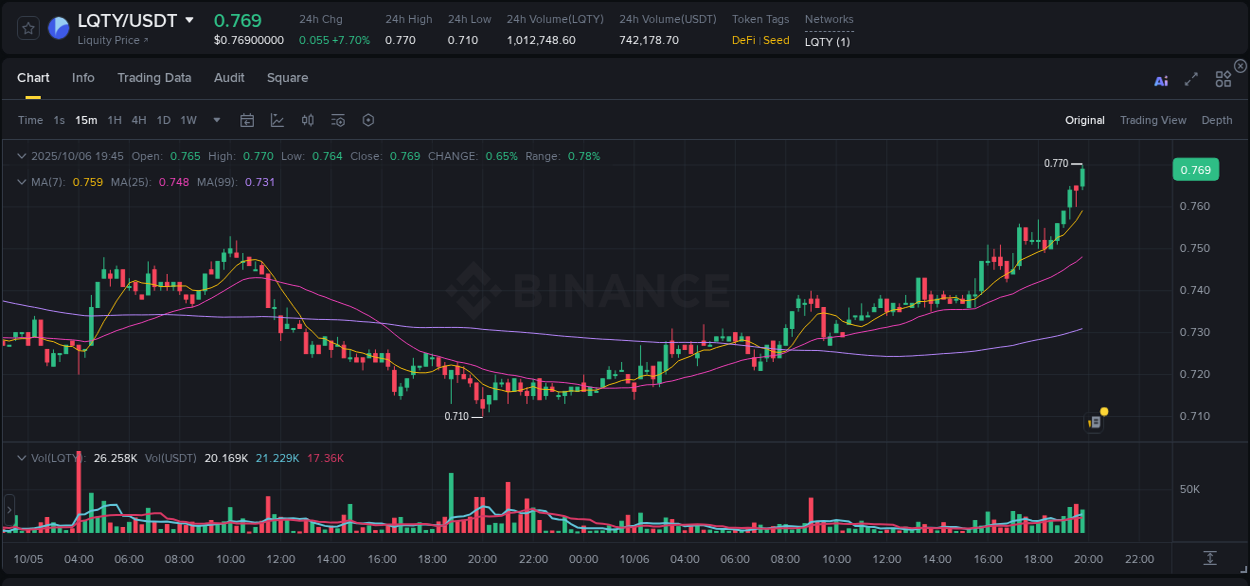Open the extra timeframes dropdown arrow
This screenshot has height=586, width=1250.
(x=215, y=119)
